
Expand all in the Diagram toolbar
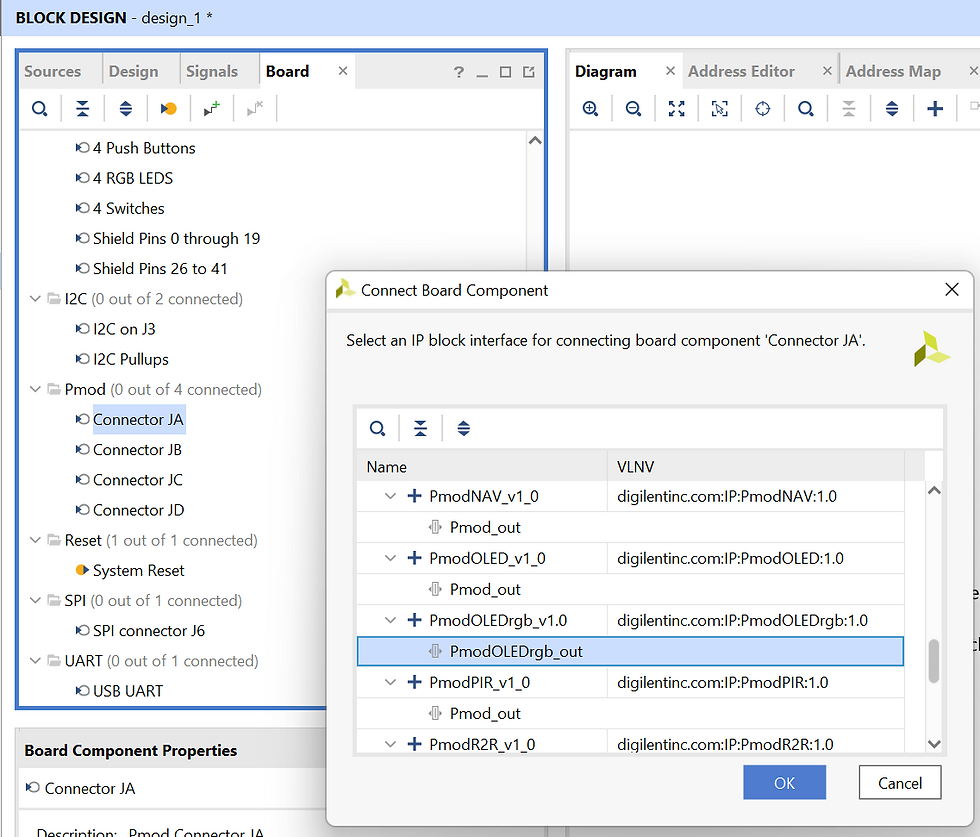point(892,109)
